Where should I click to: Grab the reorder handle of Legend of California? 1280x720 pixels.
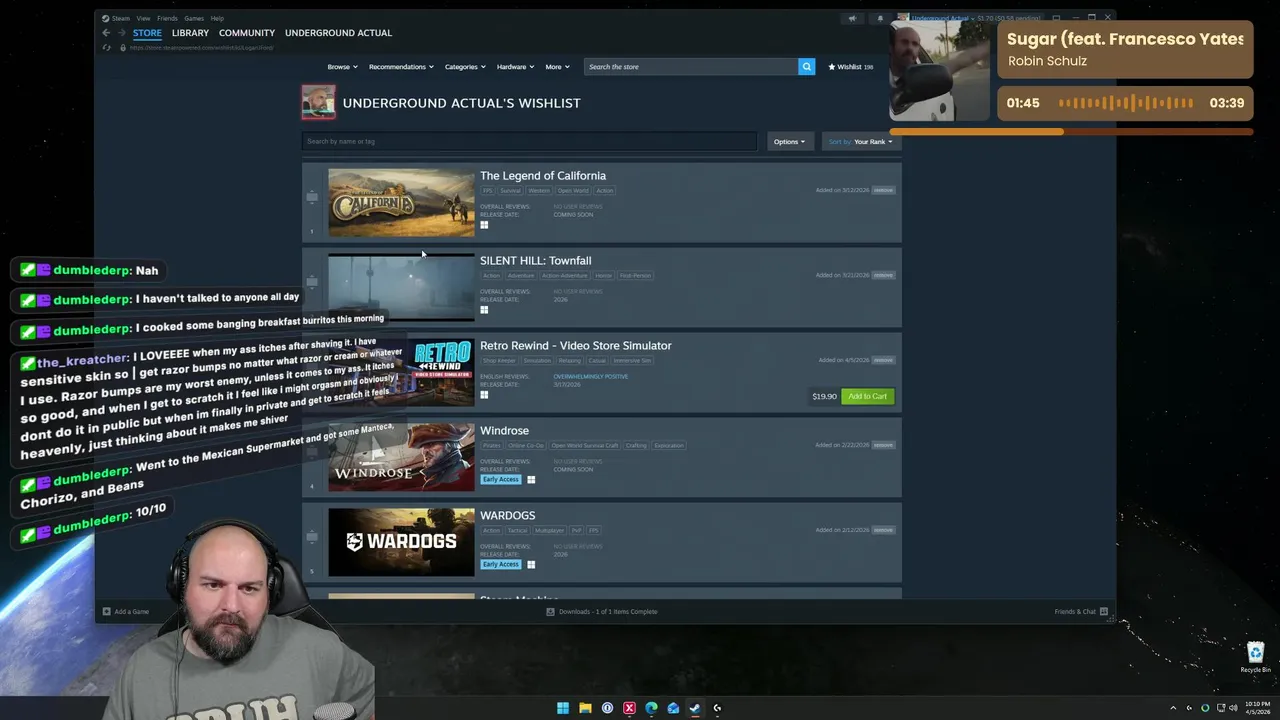312,197
